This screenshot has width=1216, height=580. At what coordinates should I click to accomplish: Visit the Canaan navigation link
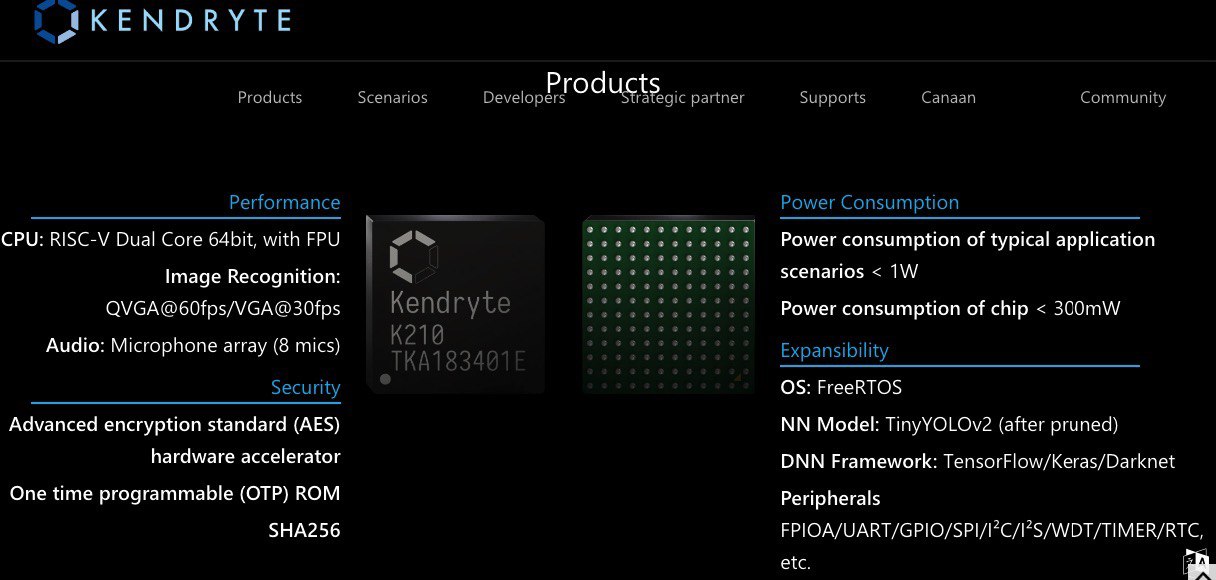tap(948, 97)
